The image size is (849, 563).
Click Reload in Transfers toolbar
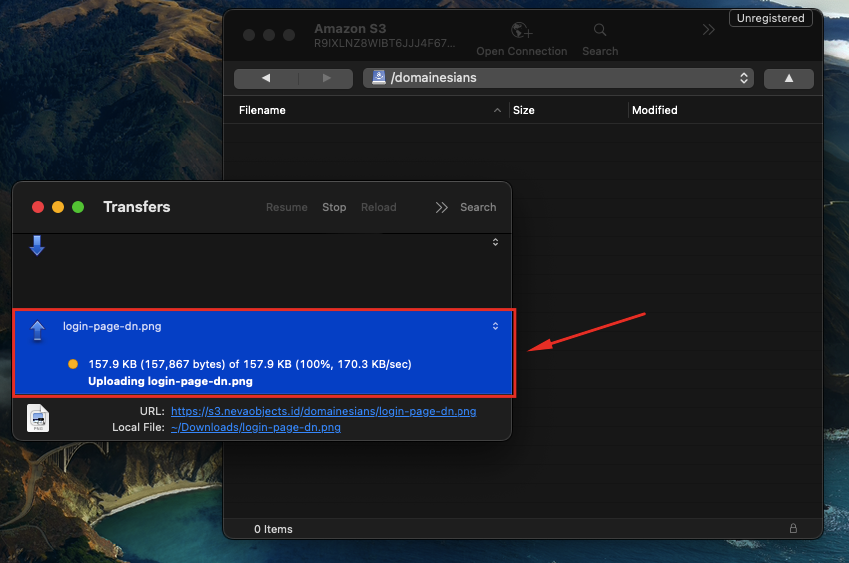click(x=378, y=207)
